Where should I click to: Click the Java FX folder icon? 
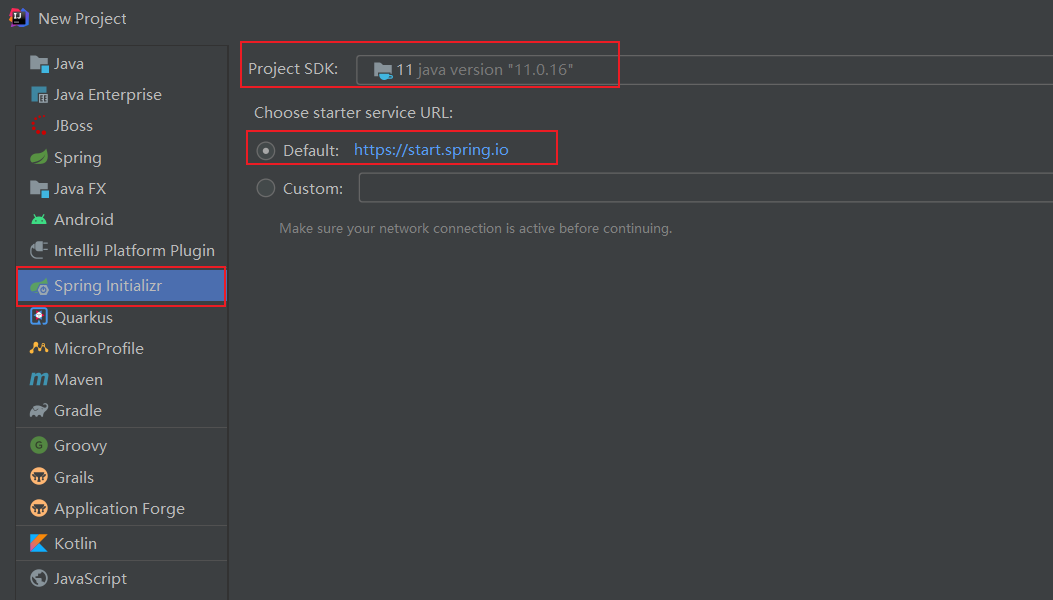39,189
